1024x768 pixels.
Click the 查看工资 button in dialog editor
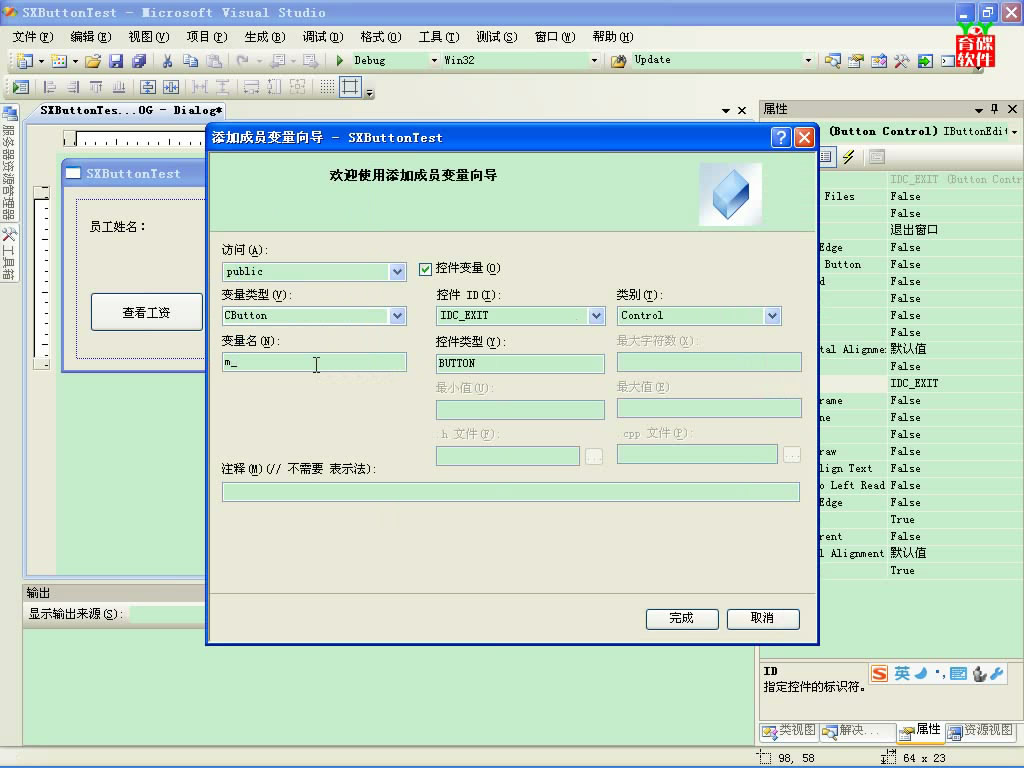tap(147, 313)
